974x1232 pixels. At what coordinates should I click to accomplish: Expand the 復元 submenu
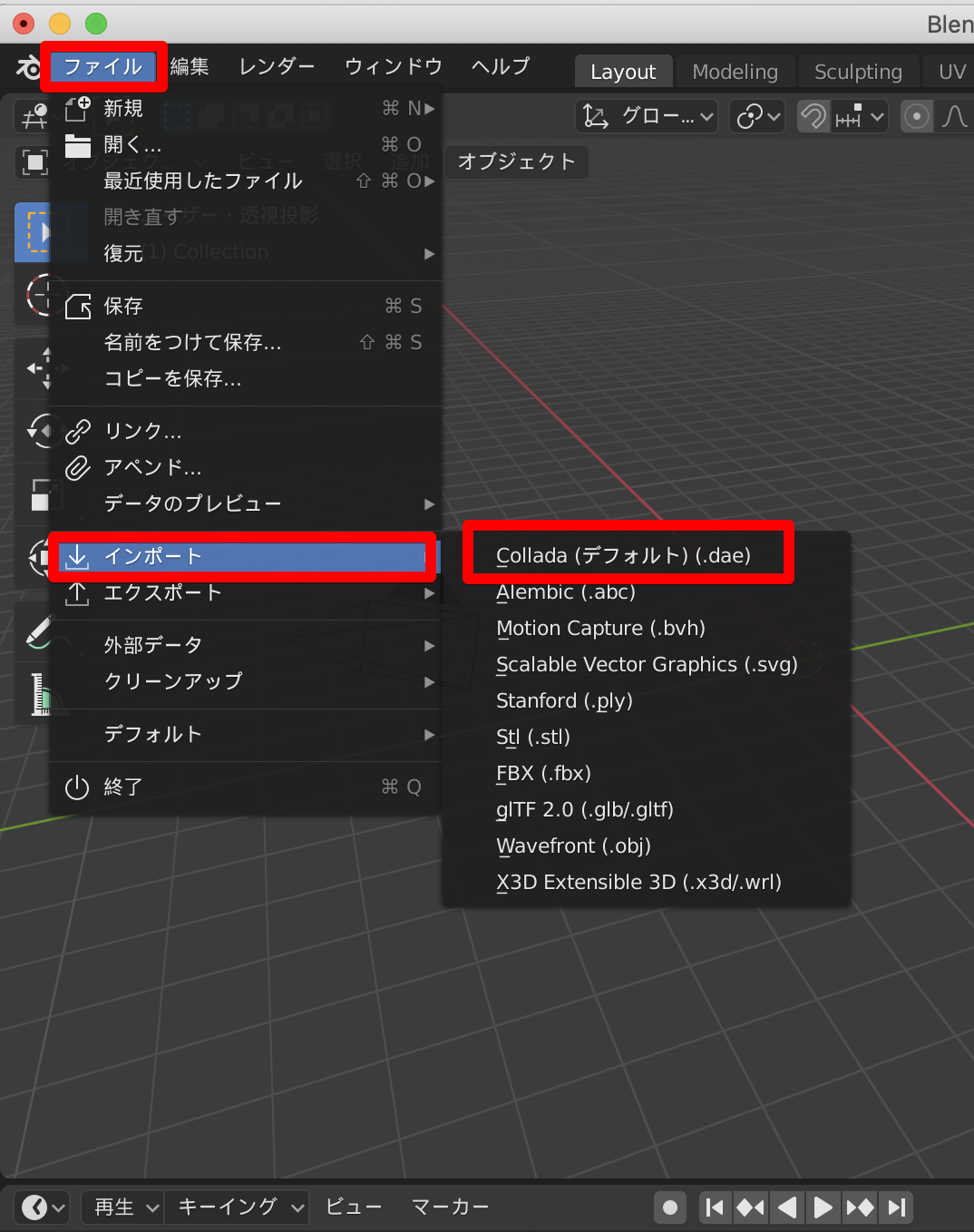pos(246,253)
